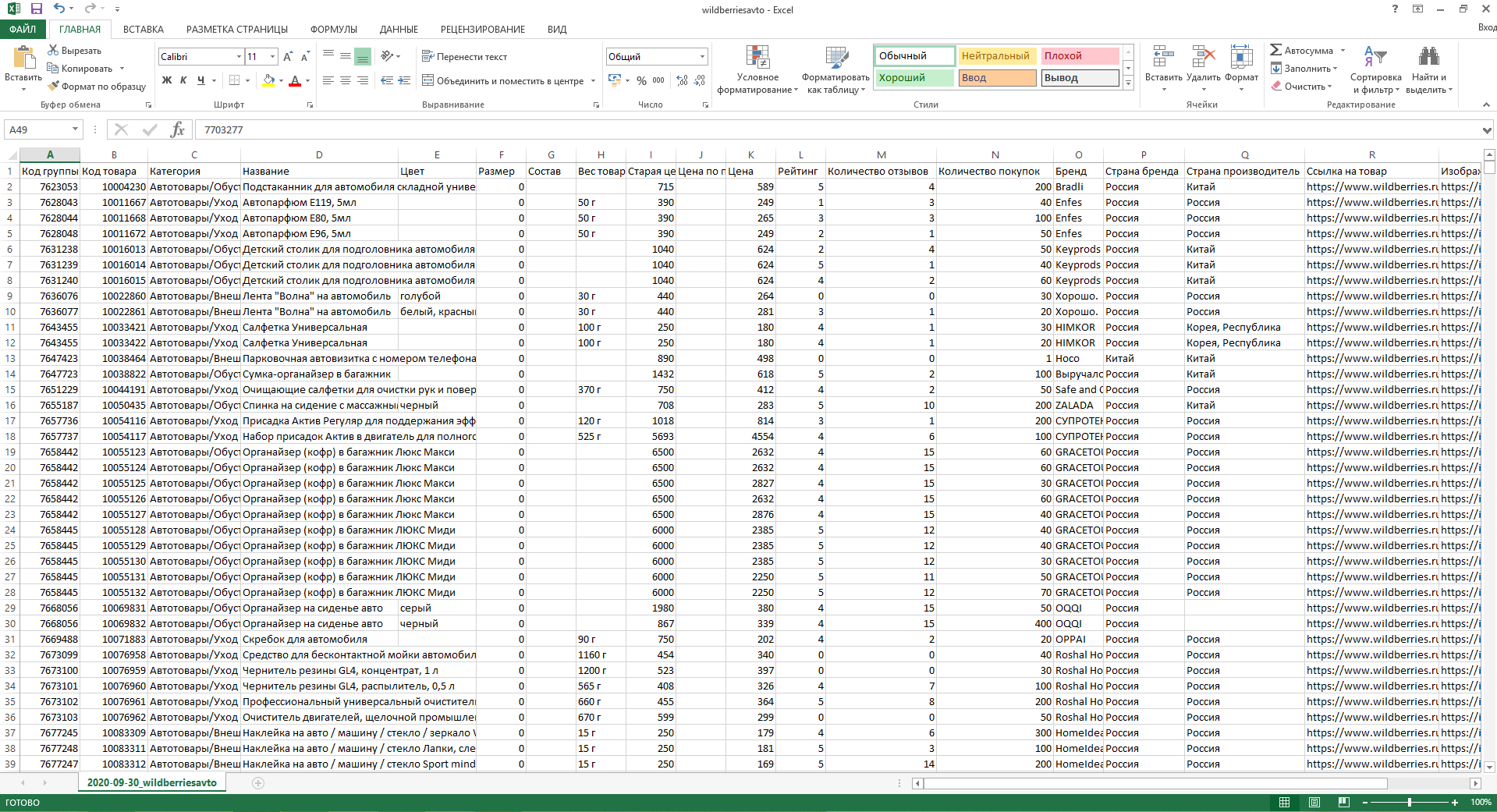
Task: Click the increase decimal icon
Action: 683,80
